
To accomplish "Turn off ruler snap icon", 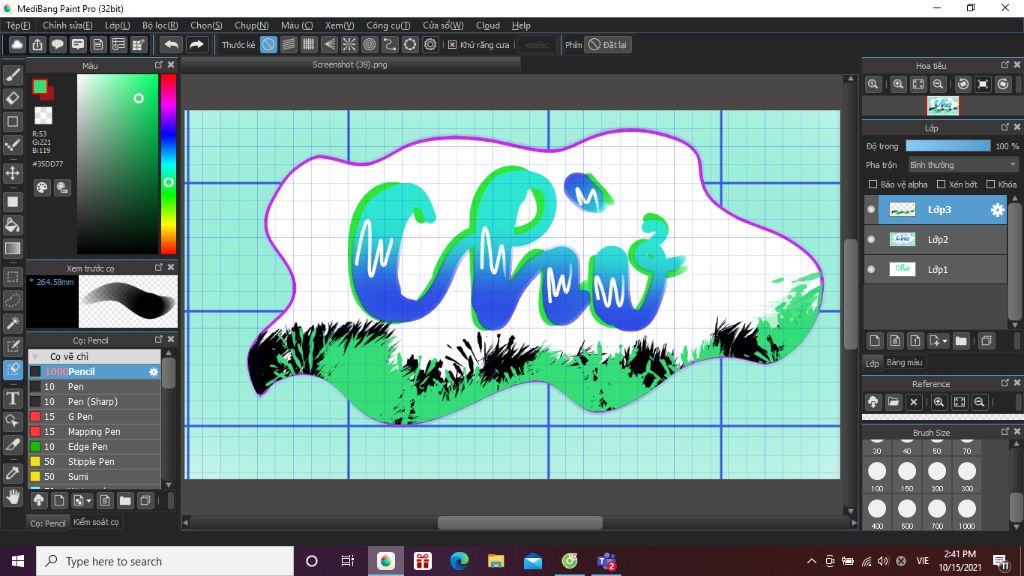I will point(268,44).
